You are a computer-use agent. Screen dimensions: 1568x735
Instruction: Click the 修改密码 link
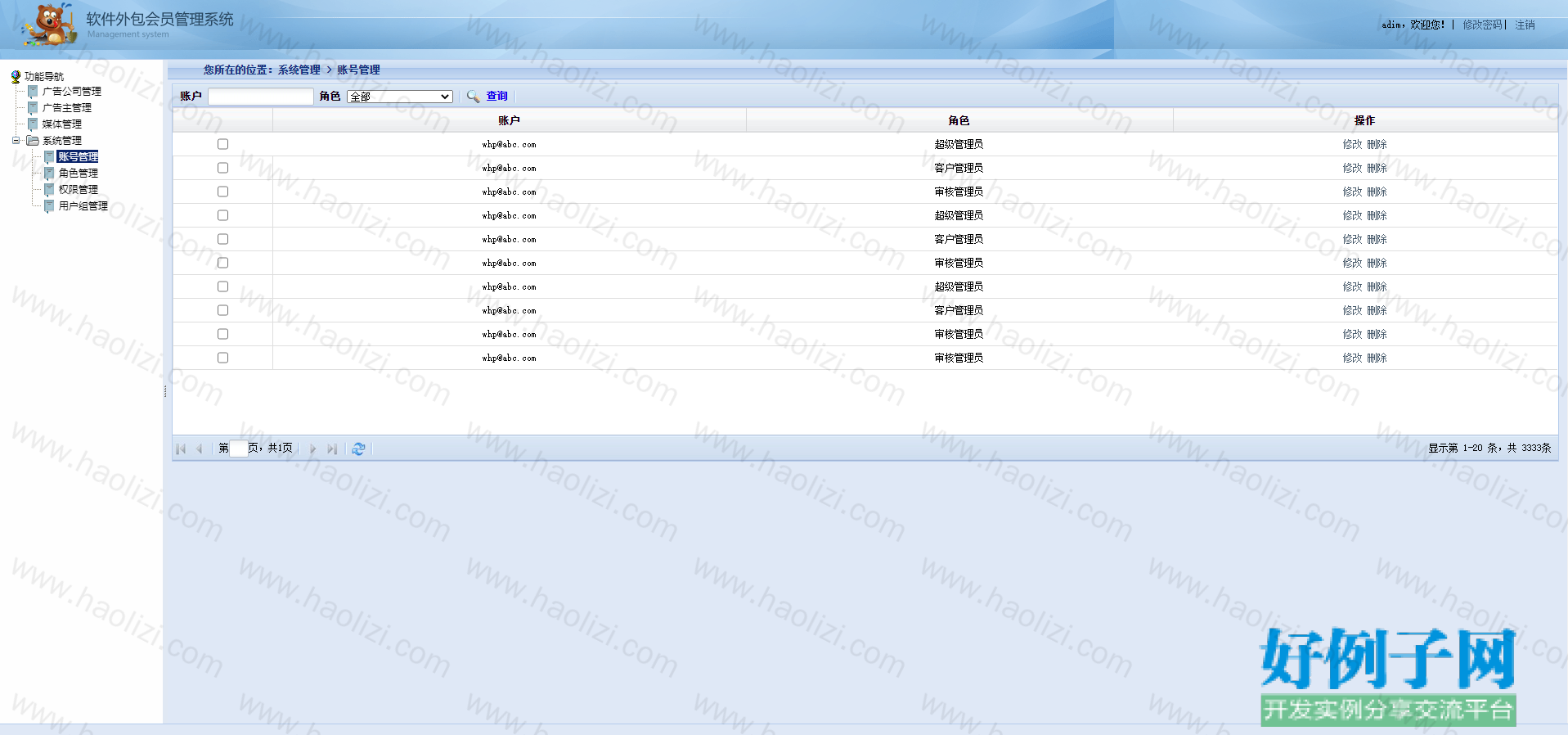coord(1483,25)
